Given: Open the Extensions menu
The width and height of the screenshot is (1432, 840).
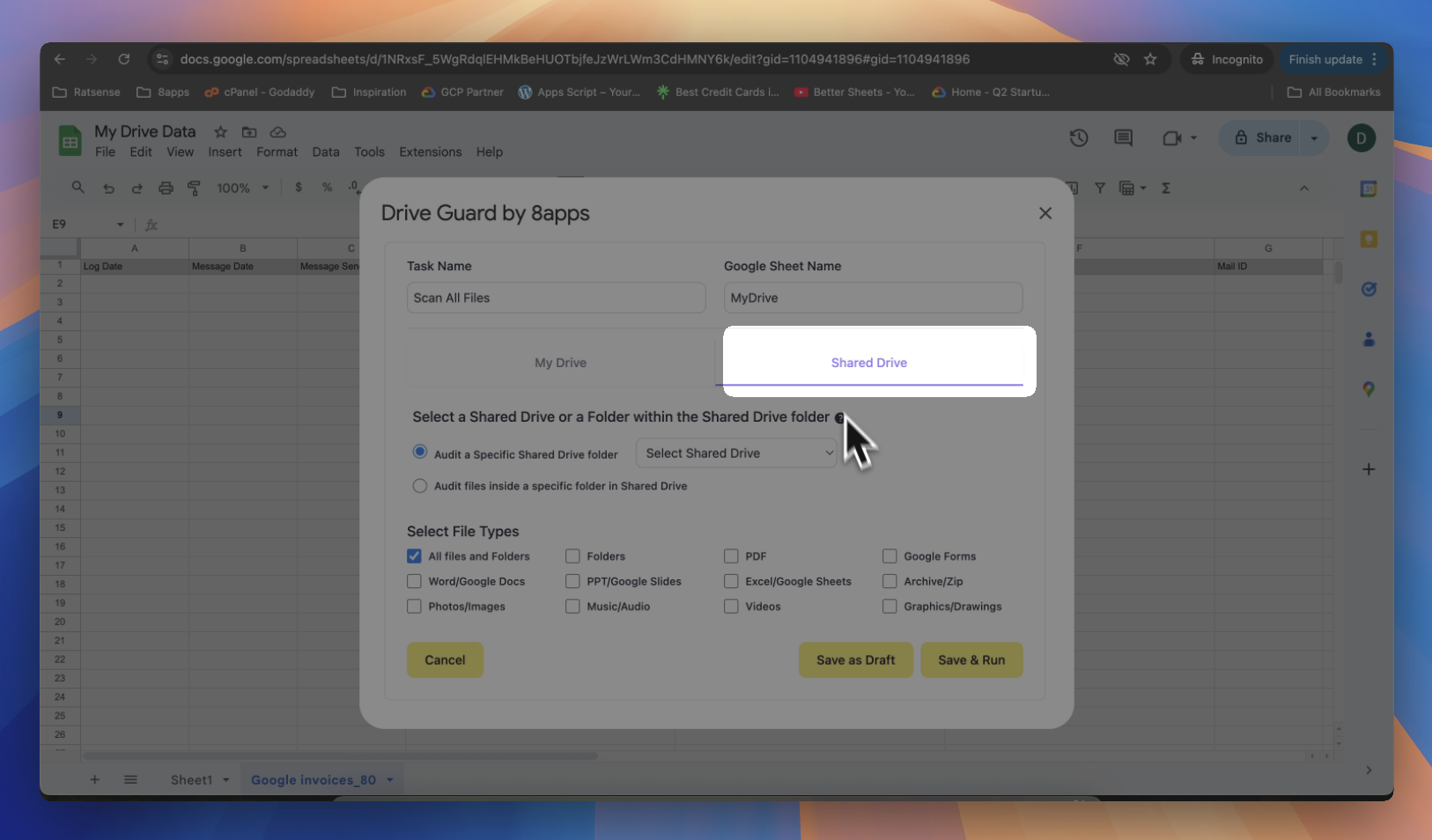Looking at the screenshot, I should pos(430,152).
